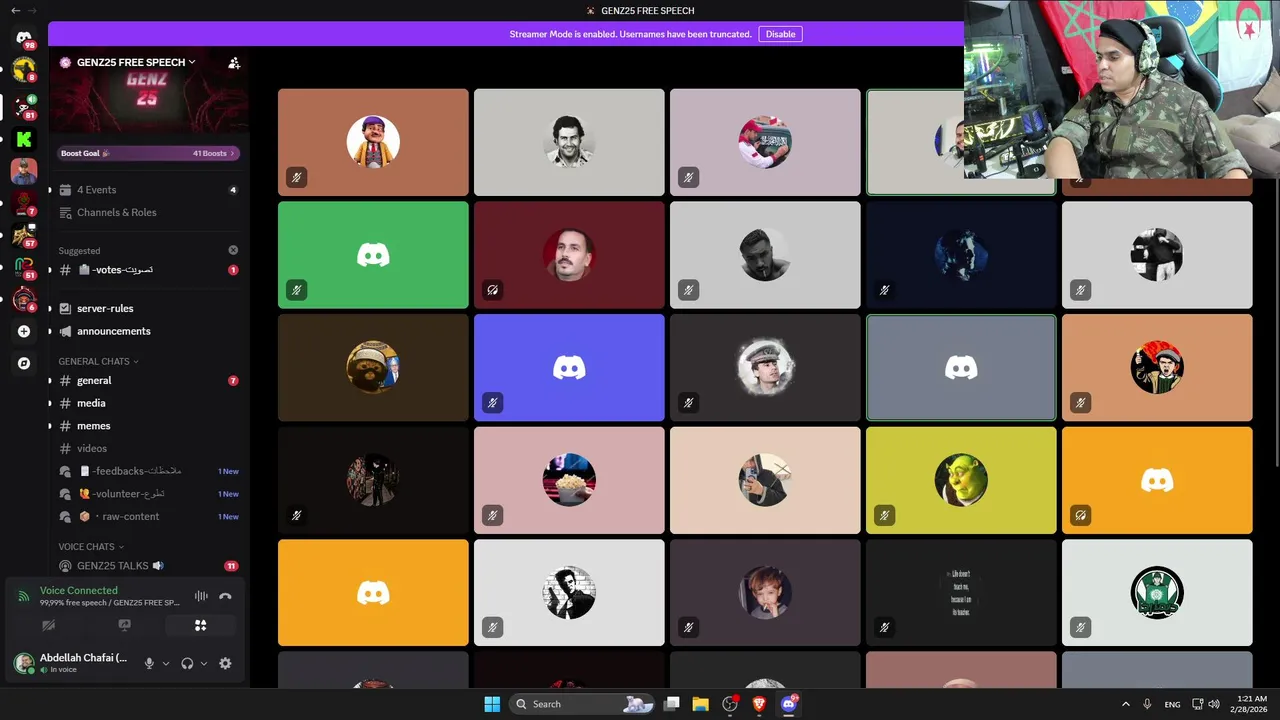Image resolution: width=1280 pixels, height=720 pixels.
Task: Click Discord icon in the taskbar
Action: pos(789,704)
